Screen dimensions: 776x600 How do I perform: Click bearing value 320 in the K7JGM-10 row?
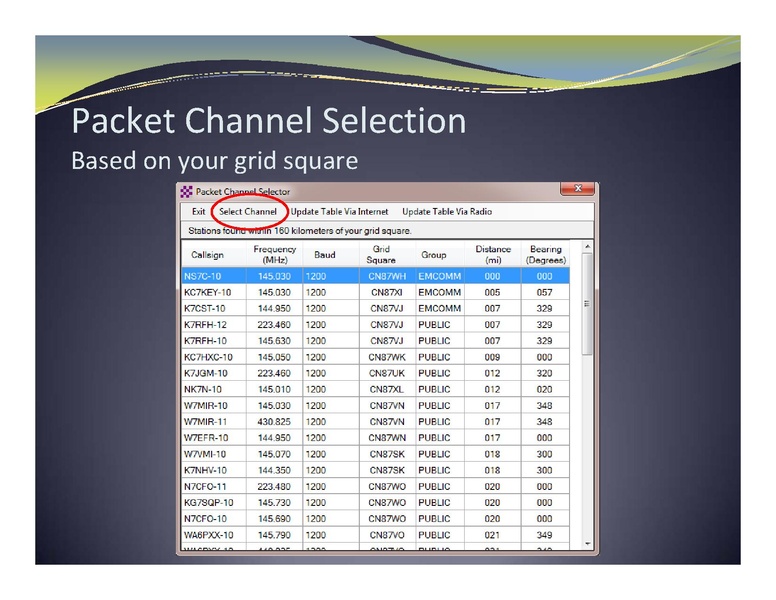tap(544, 373)
